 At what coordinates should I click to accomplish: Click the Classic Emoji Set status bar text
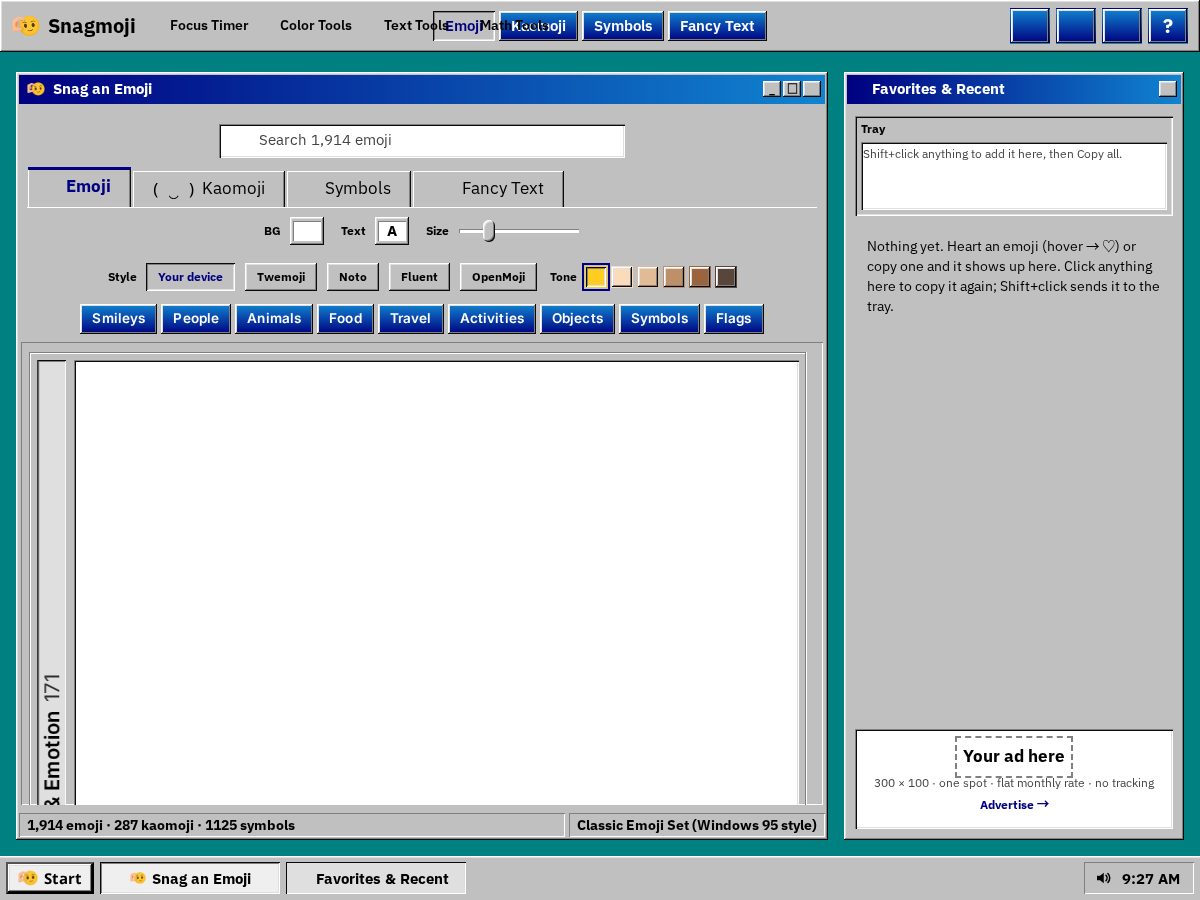point(697,825)
